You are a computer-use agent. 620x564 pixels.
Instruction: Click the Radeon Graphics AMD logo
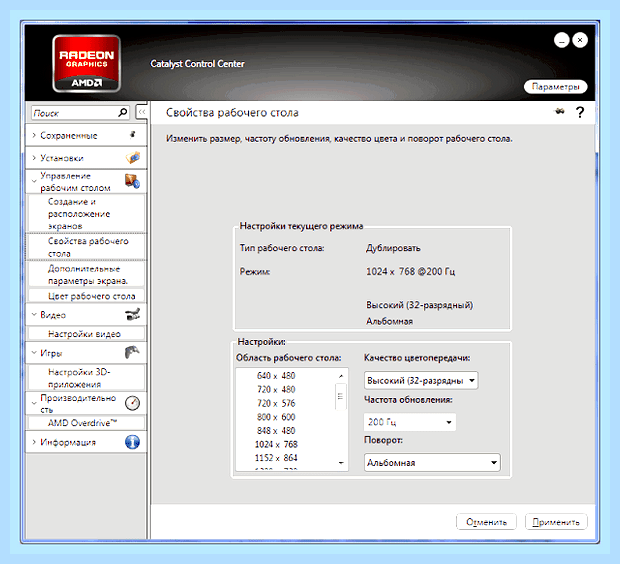(x=86, y=63)
